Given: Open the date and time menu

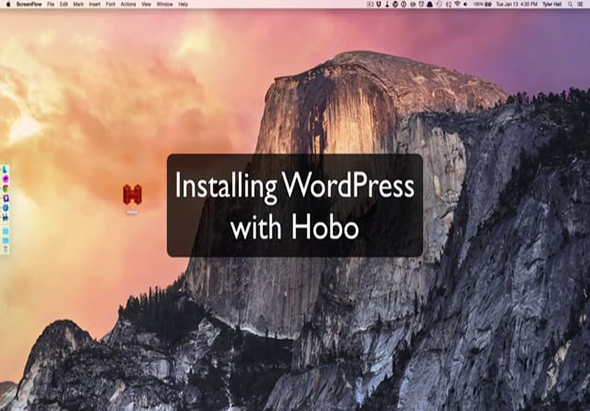Looking at the screenshot, I should pos(517,4).
